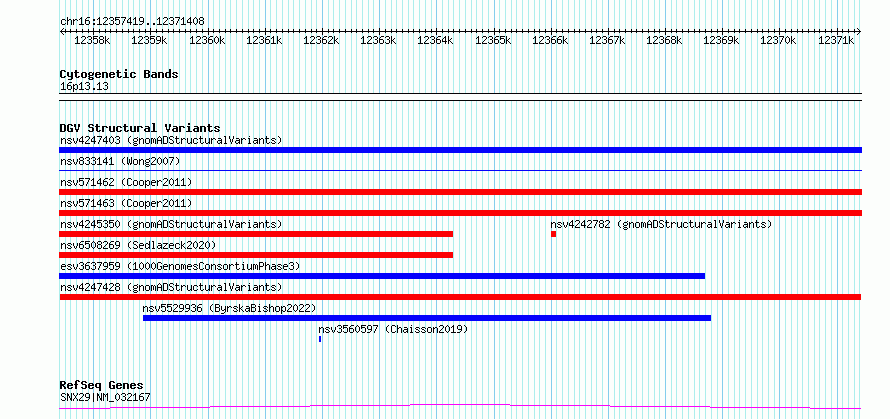890x419 pixels.
Task: Click the small red nsv4242782 variant marker
Action: click(x=553, y=234)
